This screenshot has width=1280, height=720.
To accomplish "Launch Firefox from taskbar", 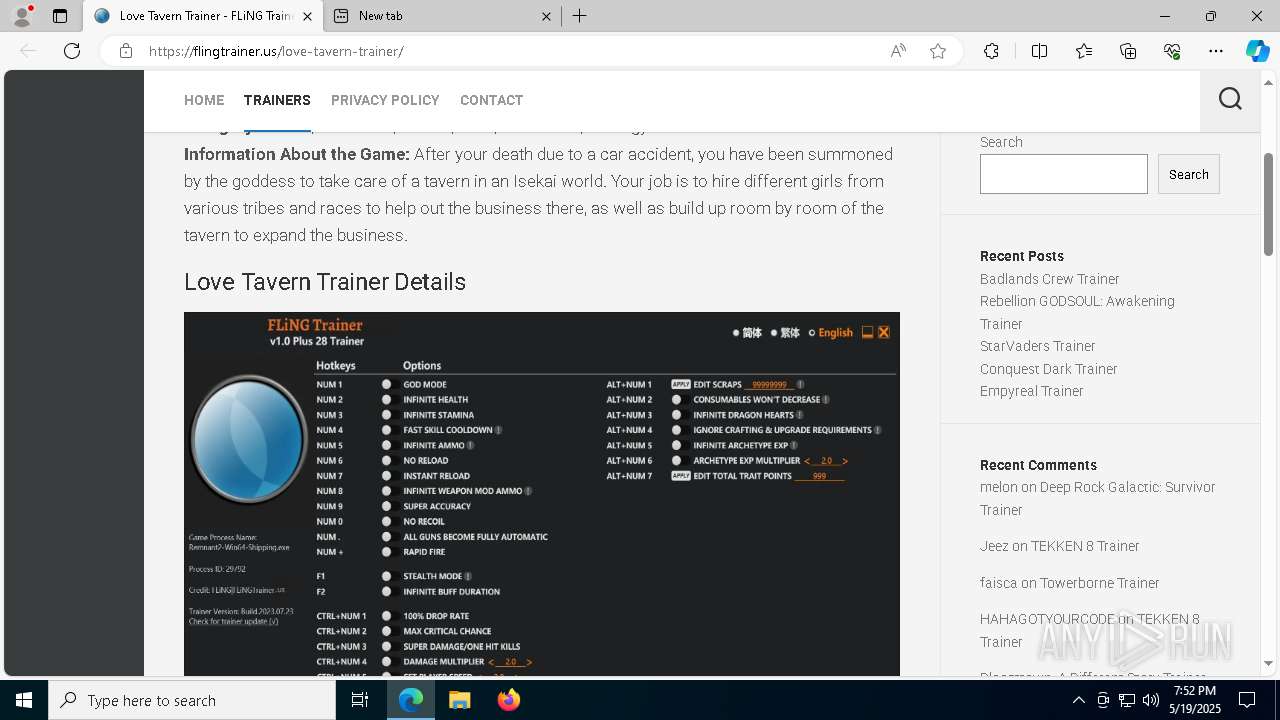I will click(508, 700).
